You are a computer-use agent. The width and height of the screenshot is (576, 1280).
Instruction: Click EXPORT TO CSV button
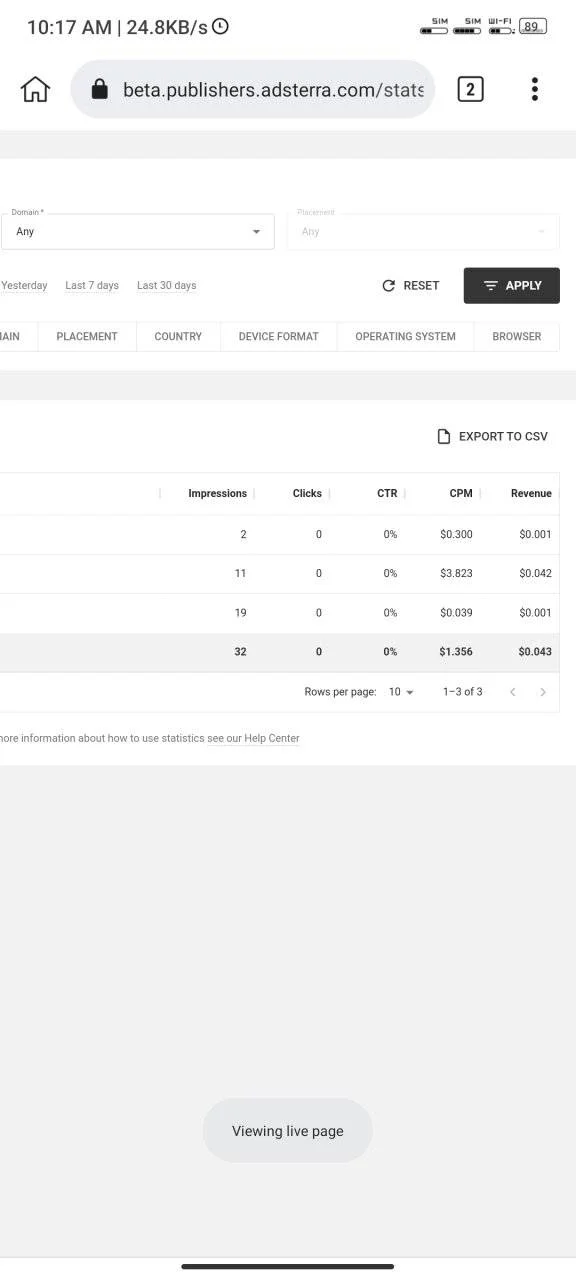(493, 436)
